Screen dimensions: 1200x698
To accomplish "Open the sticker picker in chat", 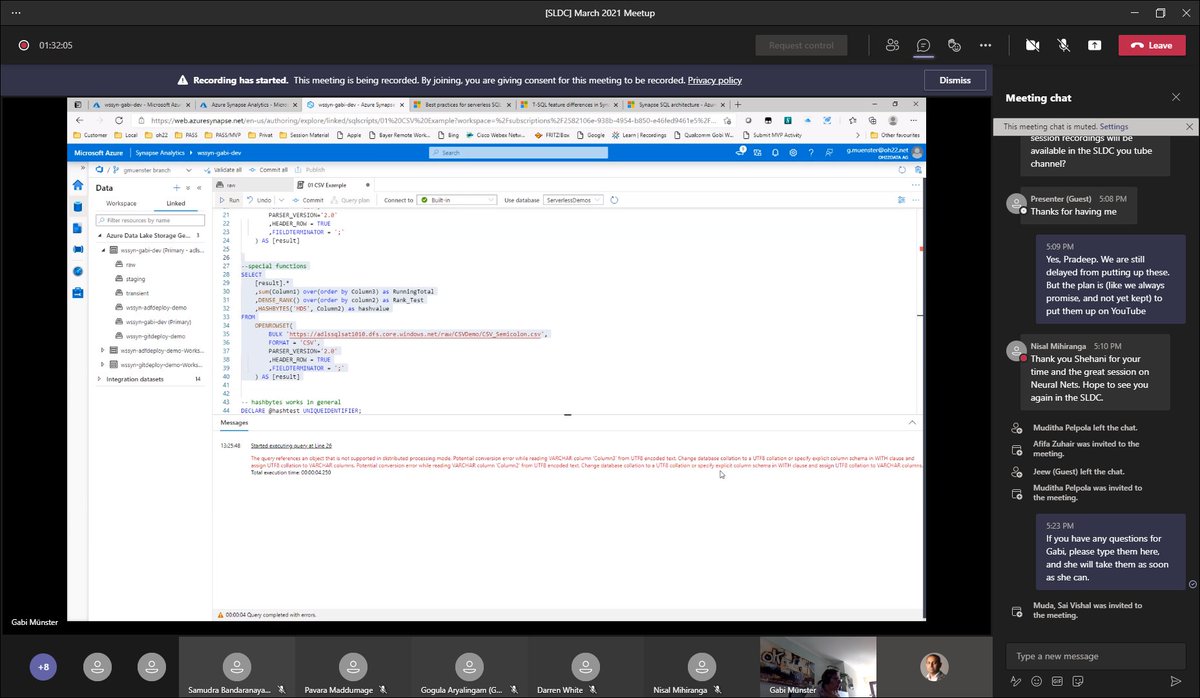I will 1078,681.
